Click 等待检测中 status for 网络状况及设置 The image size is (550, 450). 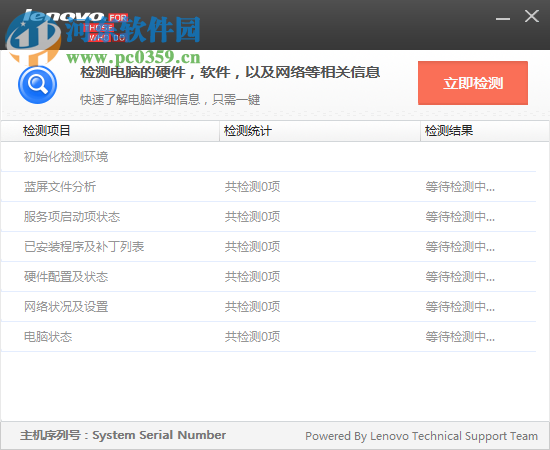[x=460, y=307]
